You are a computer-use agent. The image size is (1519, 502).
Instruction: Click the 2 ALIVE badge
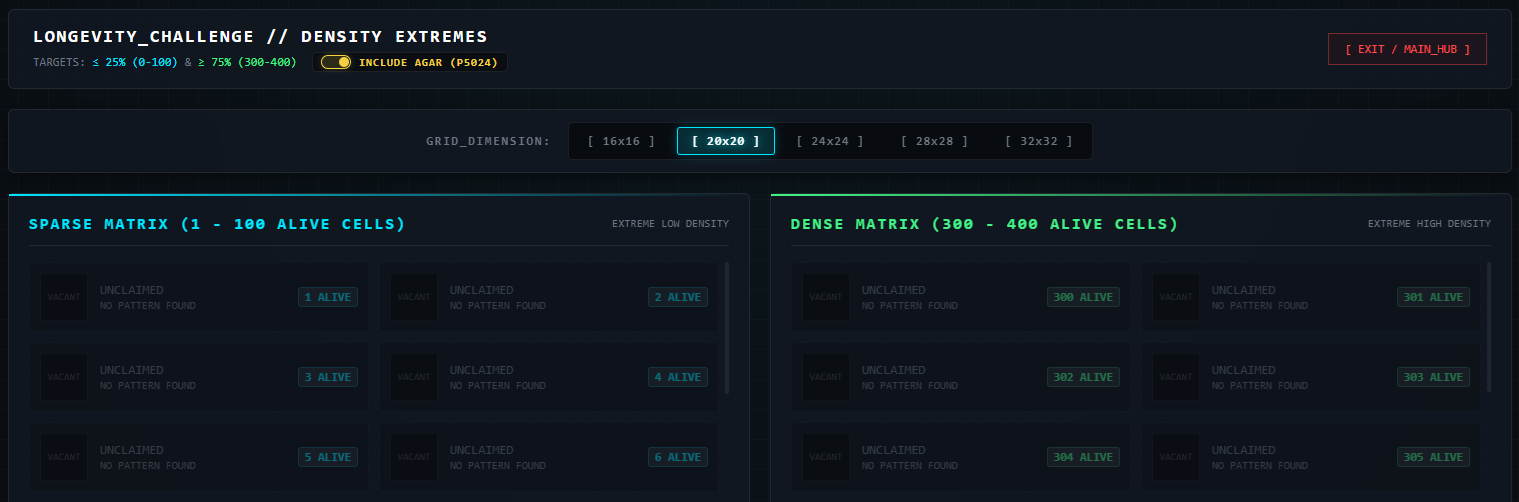[x=678, y=297]
